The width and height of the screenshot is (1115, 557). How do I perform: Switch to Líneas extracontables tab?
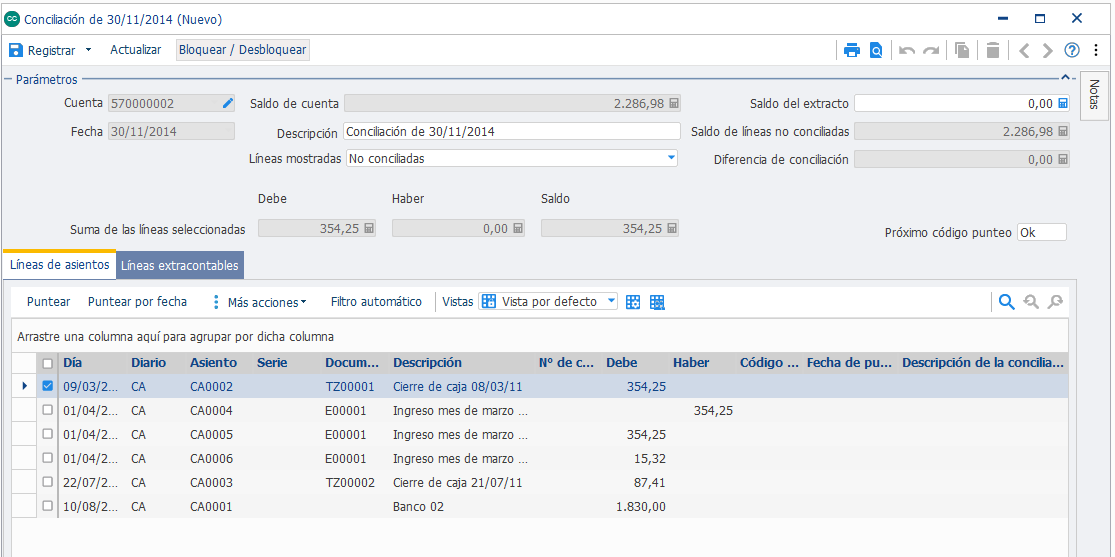coord(181,265)
